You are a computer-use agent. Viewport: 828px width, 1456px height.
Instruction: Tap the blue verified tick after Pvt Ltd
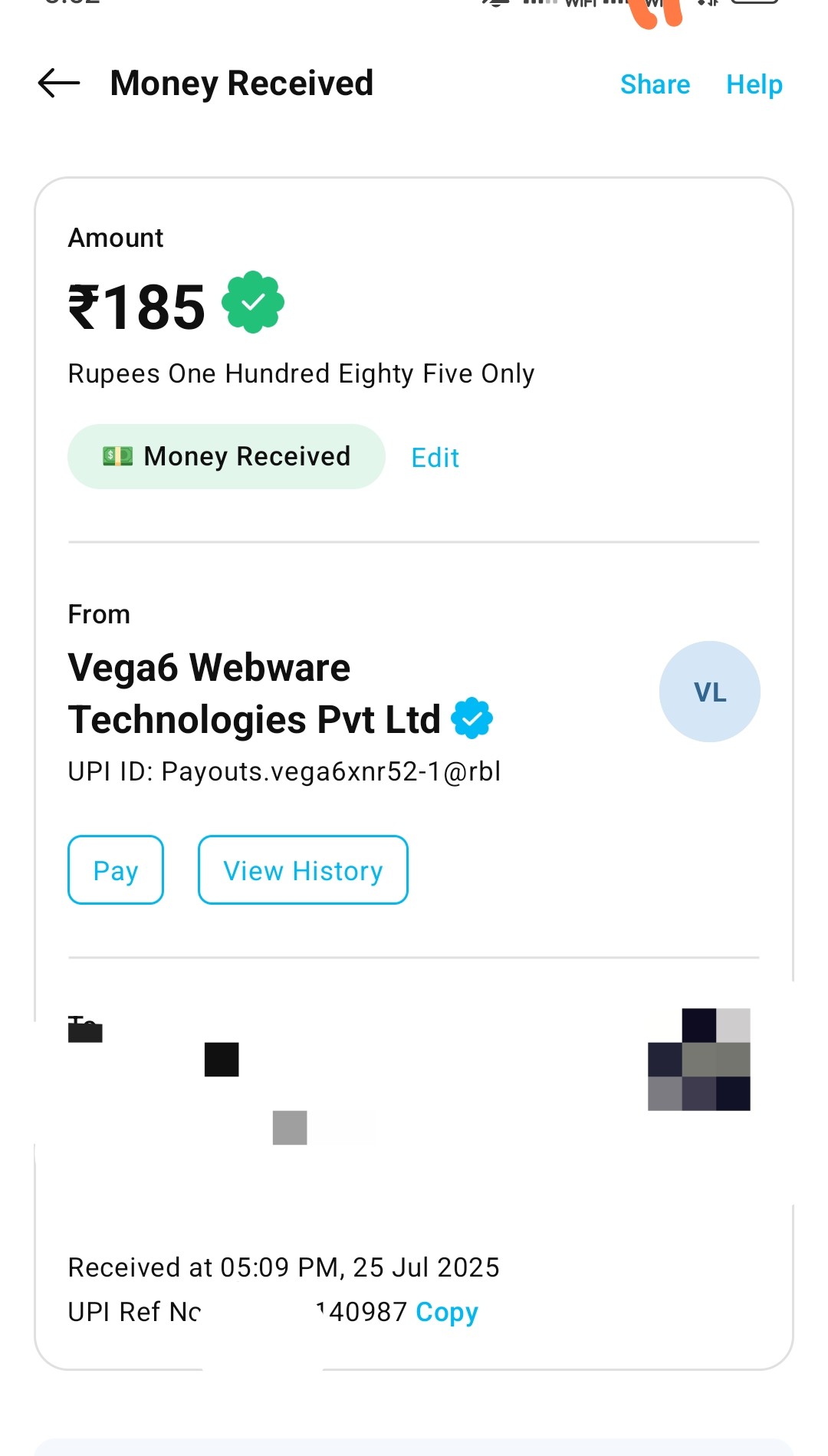(x=472, y=718)
